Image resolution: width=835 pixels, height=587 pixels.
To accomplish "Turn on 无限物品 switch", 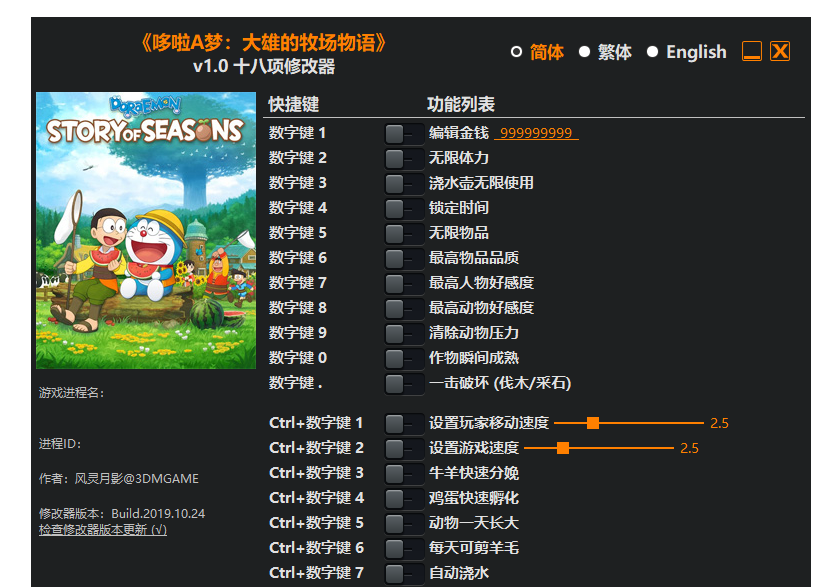I will (x=404, y=234).
